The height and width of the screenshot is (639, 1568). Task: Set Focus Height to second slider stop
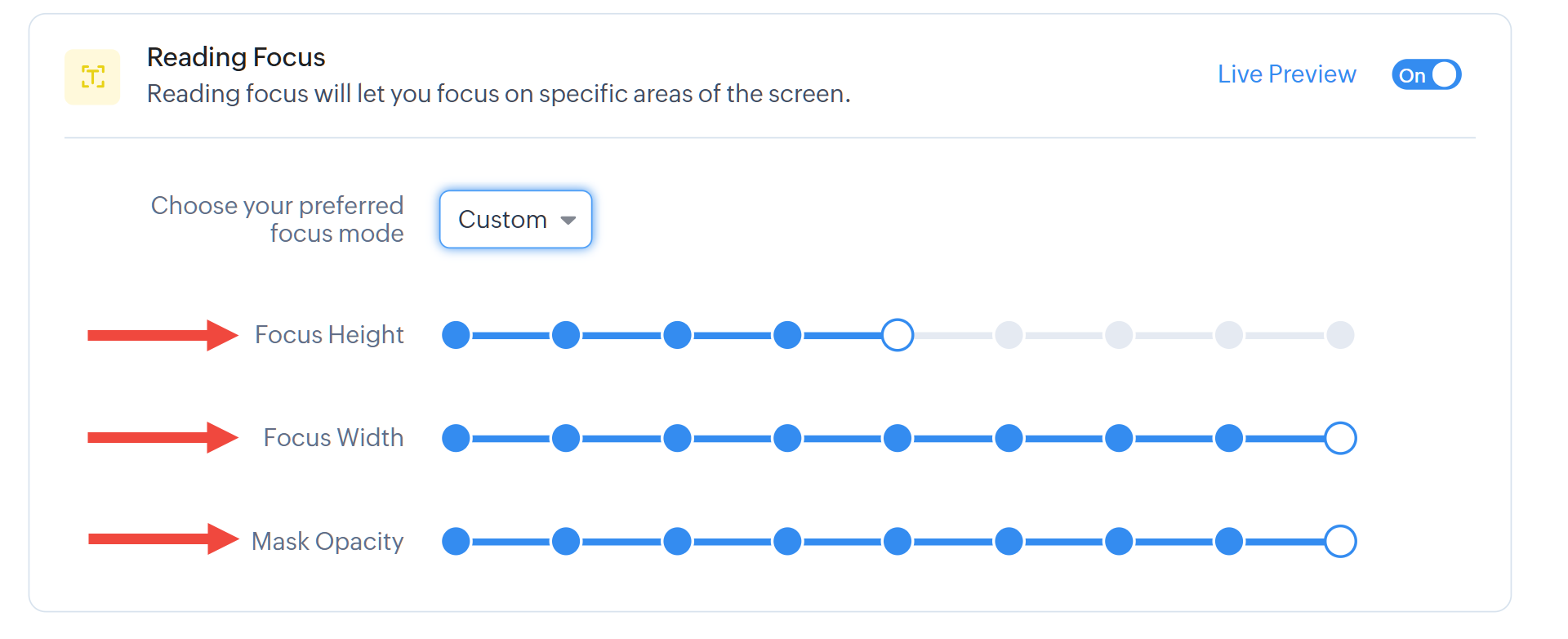(x=566, y=335)
